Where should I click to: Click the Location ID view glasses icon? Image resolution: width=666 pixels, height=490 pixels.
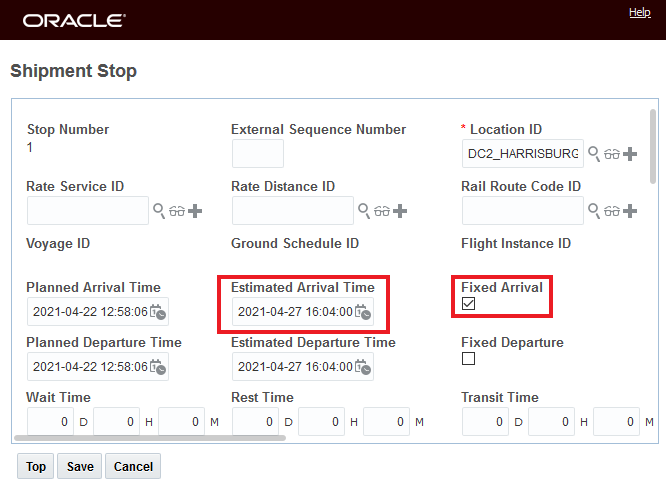point(612,155)
